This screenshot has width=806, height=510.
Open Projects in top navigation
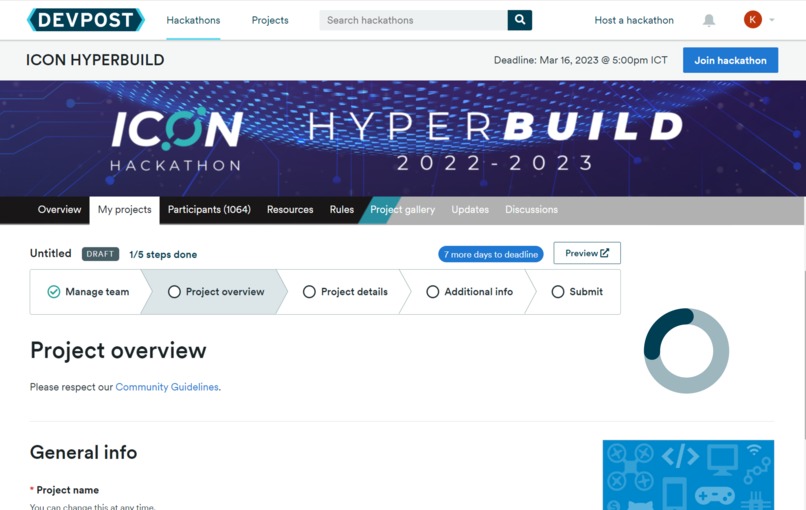click(270, 20)
